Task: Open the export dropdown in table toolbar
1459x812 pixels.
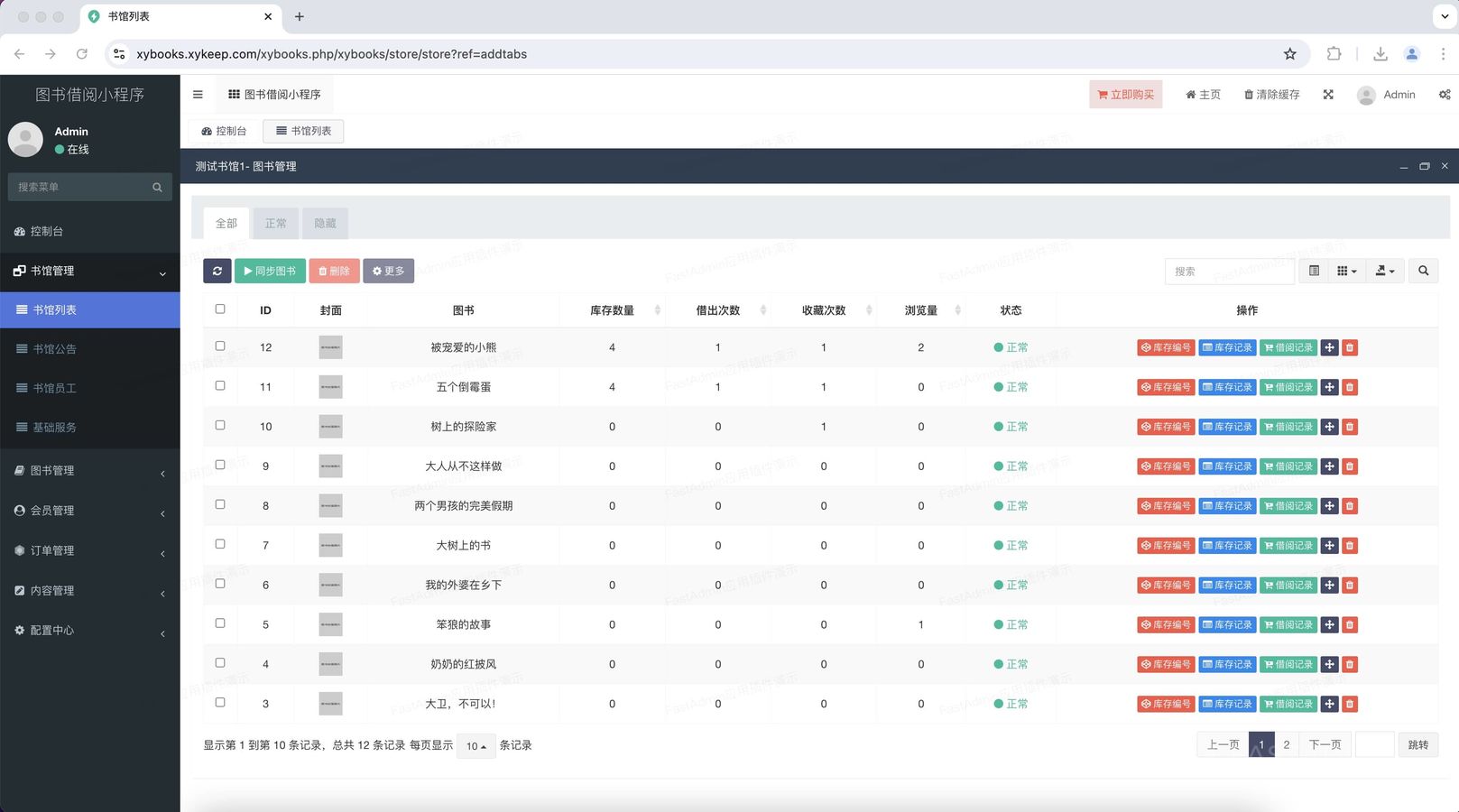Action: pyautogui.click(x=1384, y=271)
